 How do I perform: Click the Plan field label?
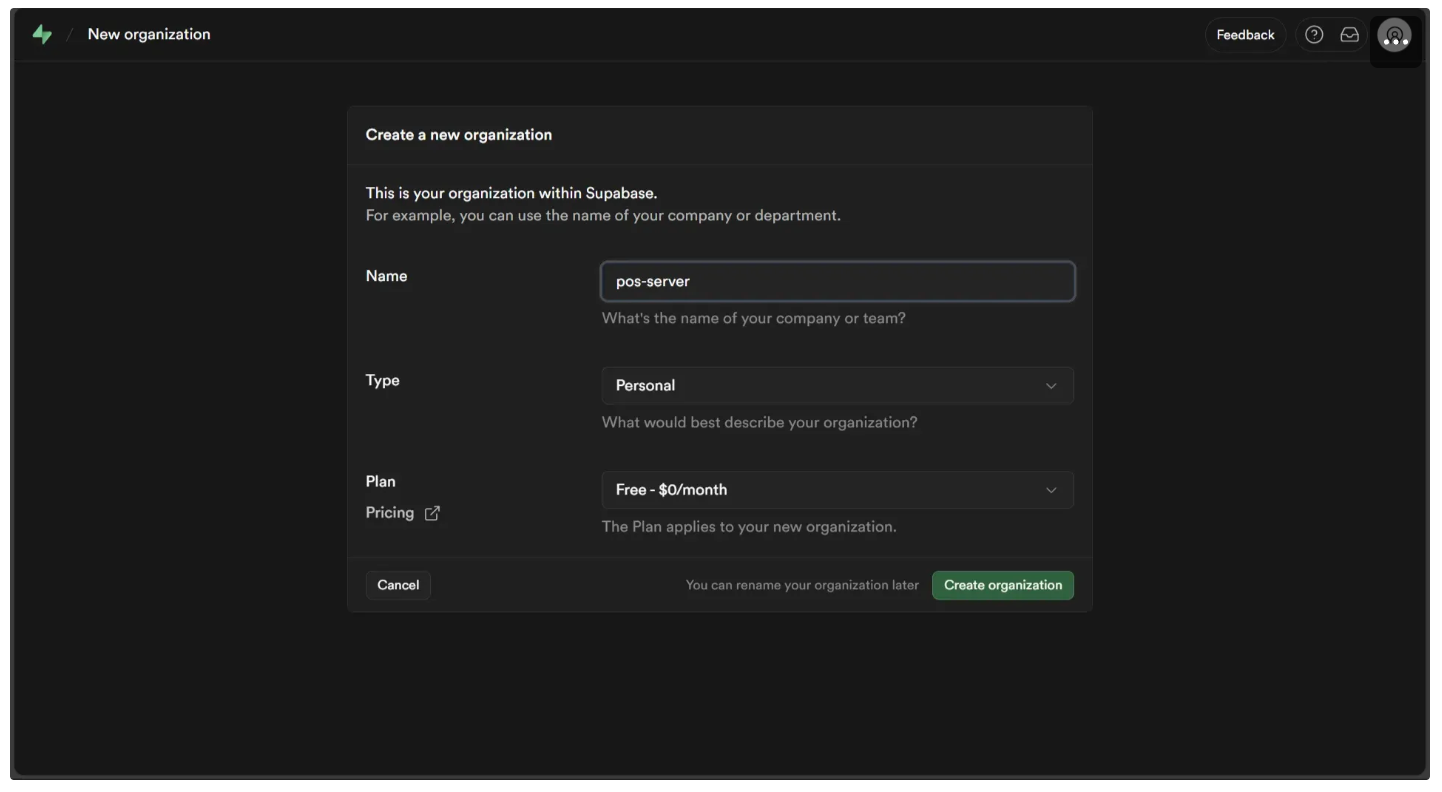coord(381,481)
